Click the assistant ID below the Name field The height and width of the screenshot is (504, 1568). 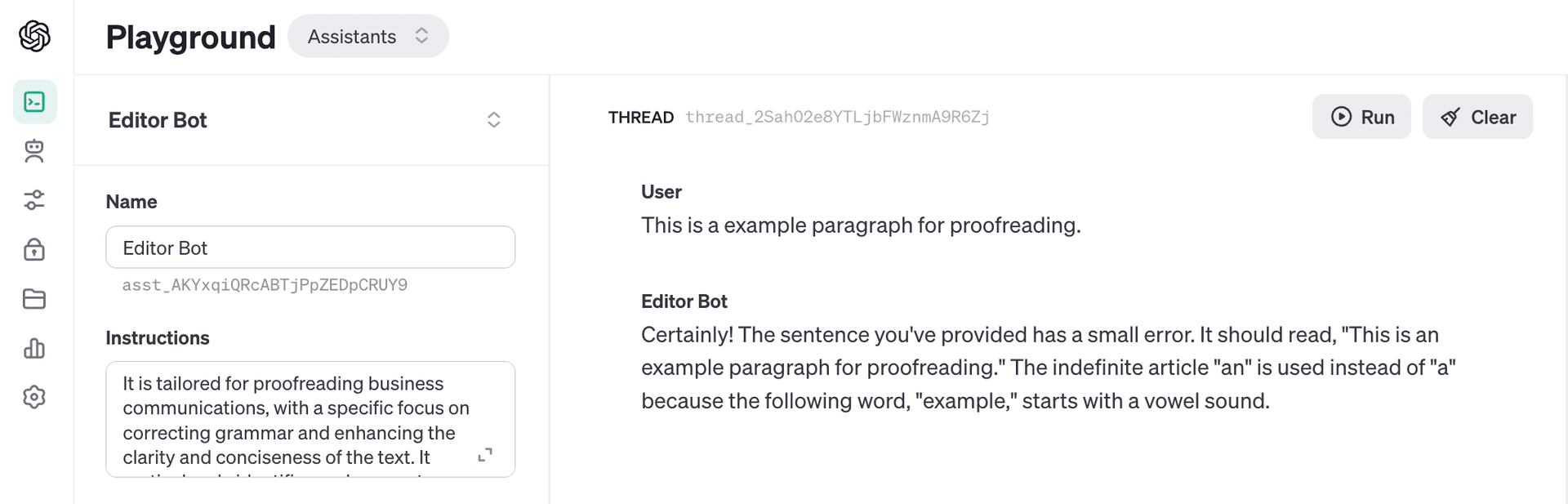click(x=265, y=285)
